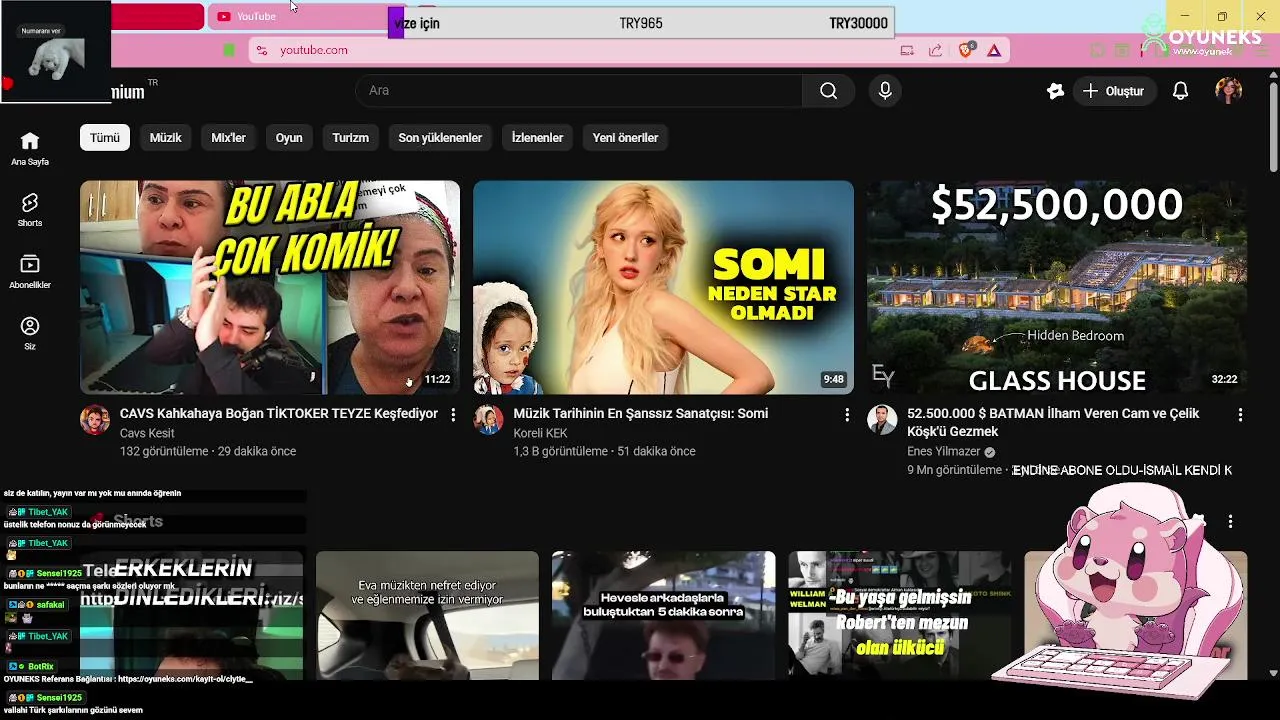Open Cavs Kesit channel name
Viewport: 1280px width, 720px height.
147,433
